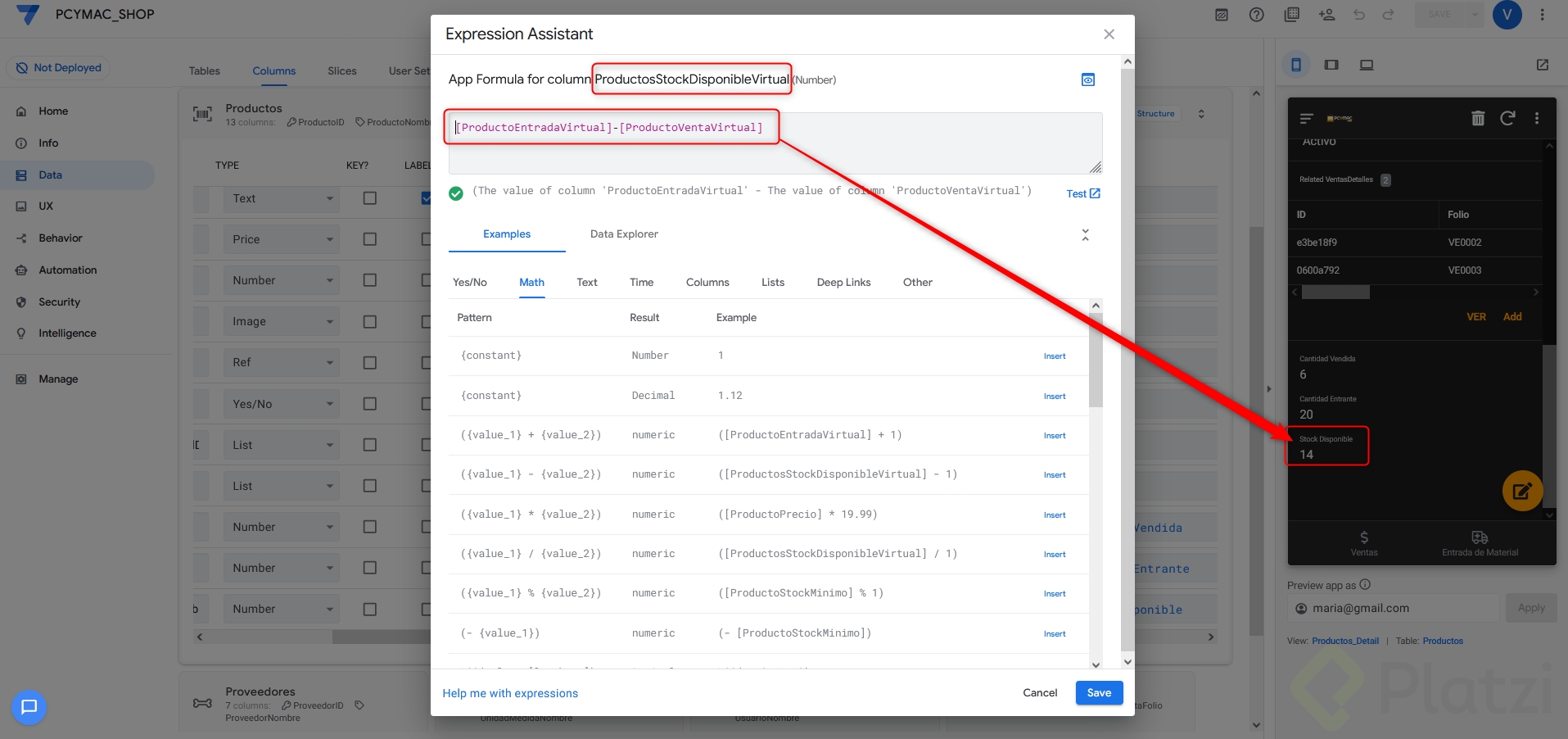
Task: Open Manage section in sidebar
Action: [58, 379]
